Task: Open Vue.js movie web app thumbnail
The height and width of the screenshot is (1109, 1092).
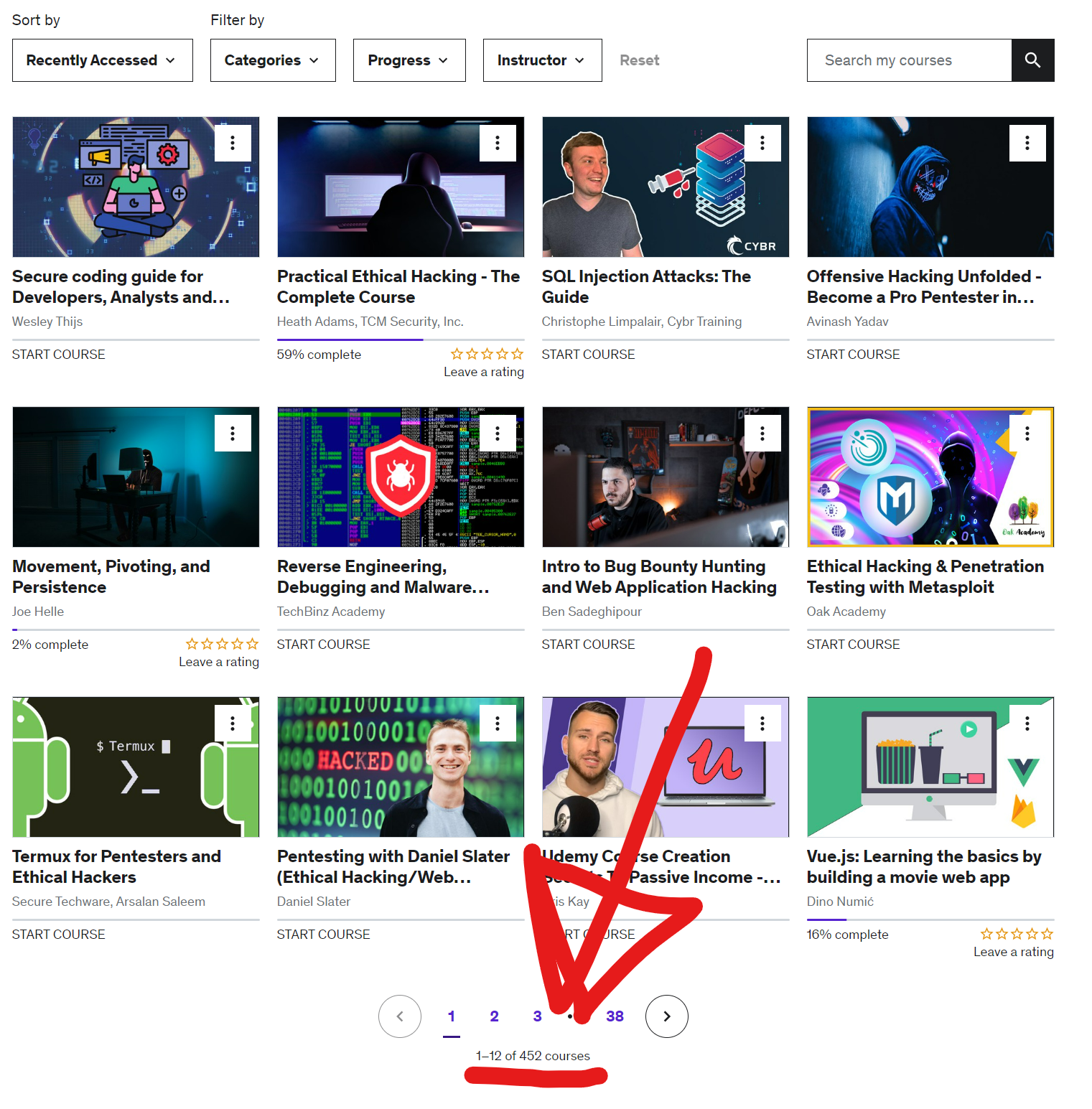Action: (x=930, y=767)
